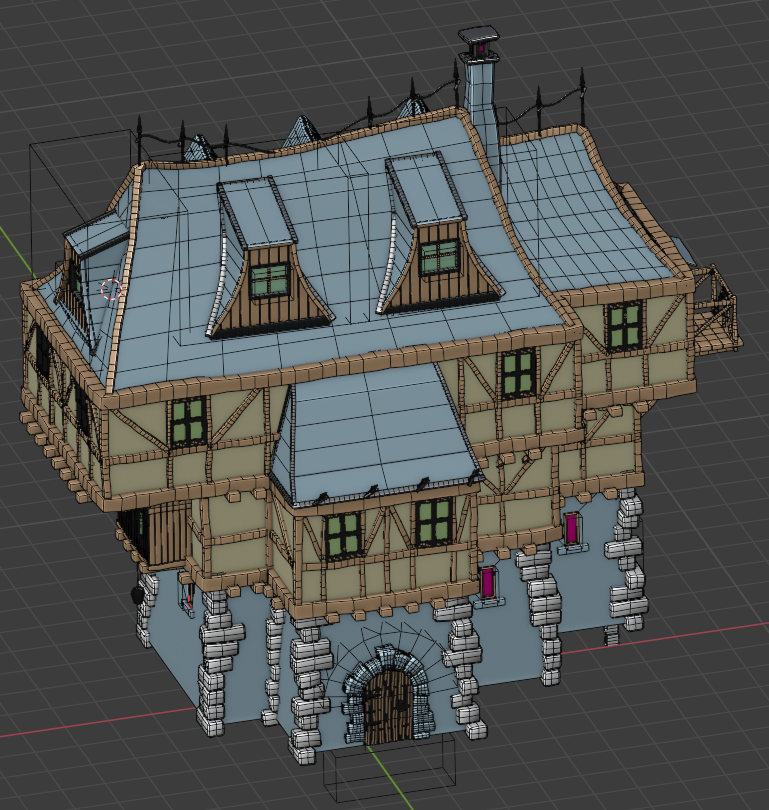Click the 3D cursor on the left roof

pos(111,290)
